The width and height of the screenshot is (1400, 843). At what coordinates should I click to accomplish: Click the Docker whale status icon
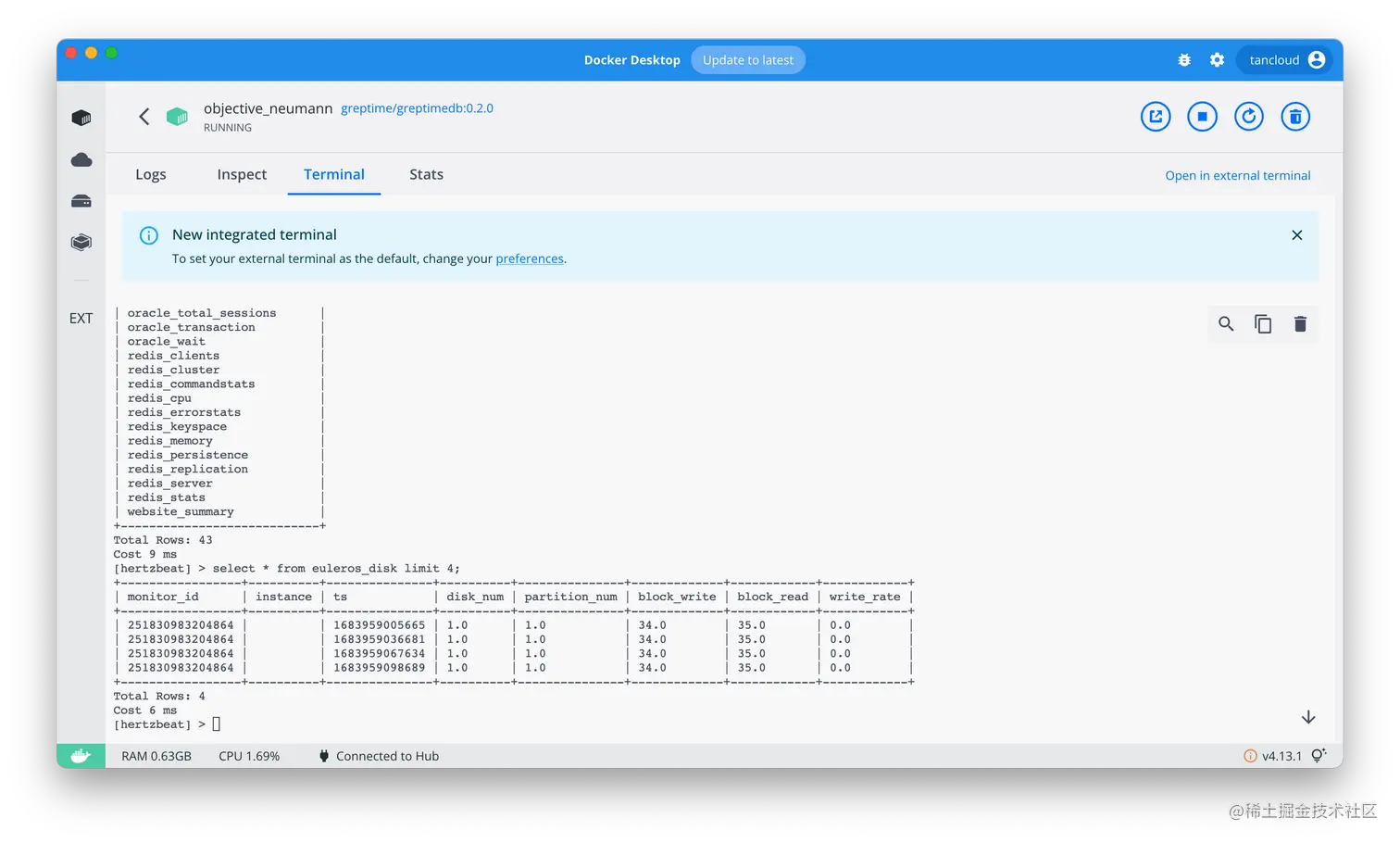[81, 756]
